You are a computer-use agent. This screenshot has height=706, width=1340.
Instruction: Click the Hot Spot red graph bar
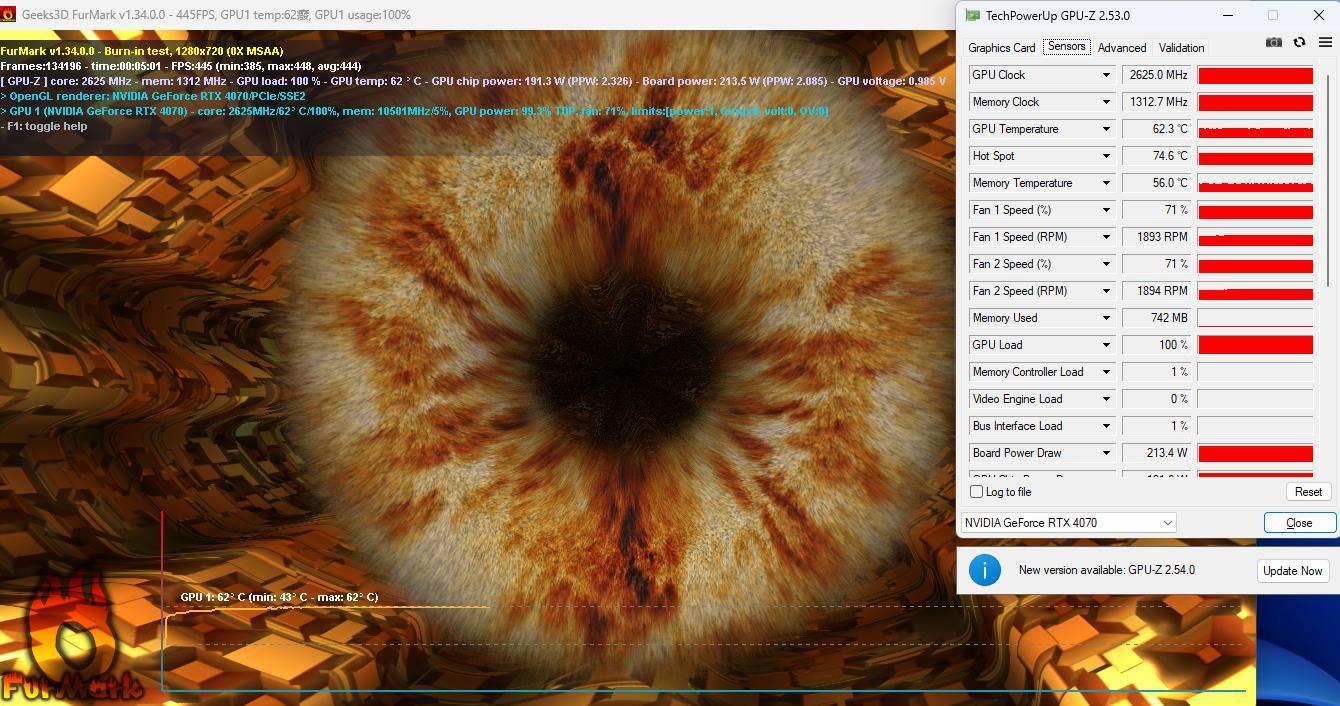click(1255, 156)
